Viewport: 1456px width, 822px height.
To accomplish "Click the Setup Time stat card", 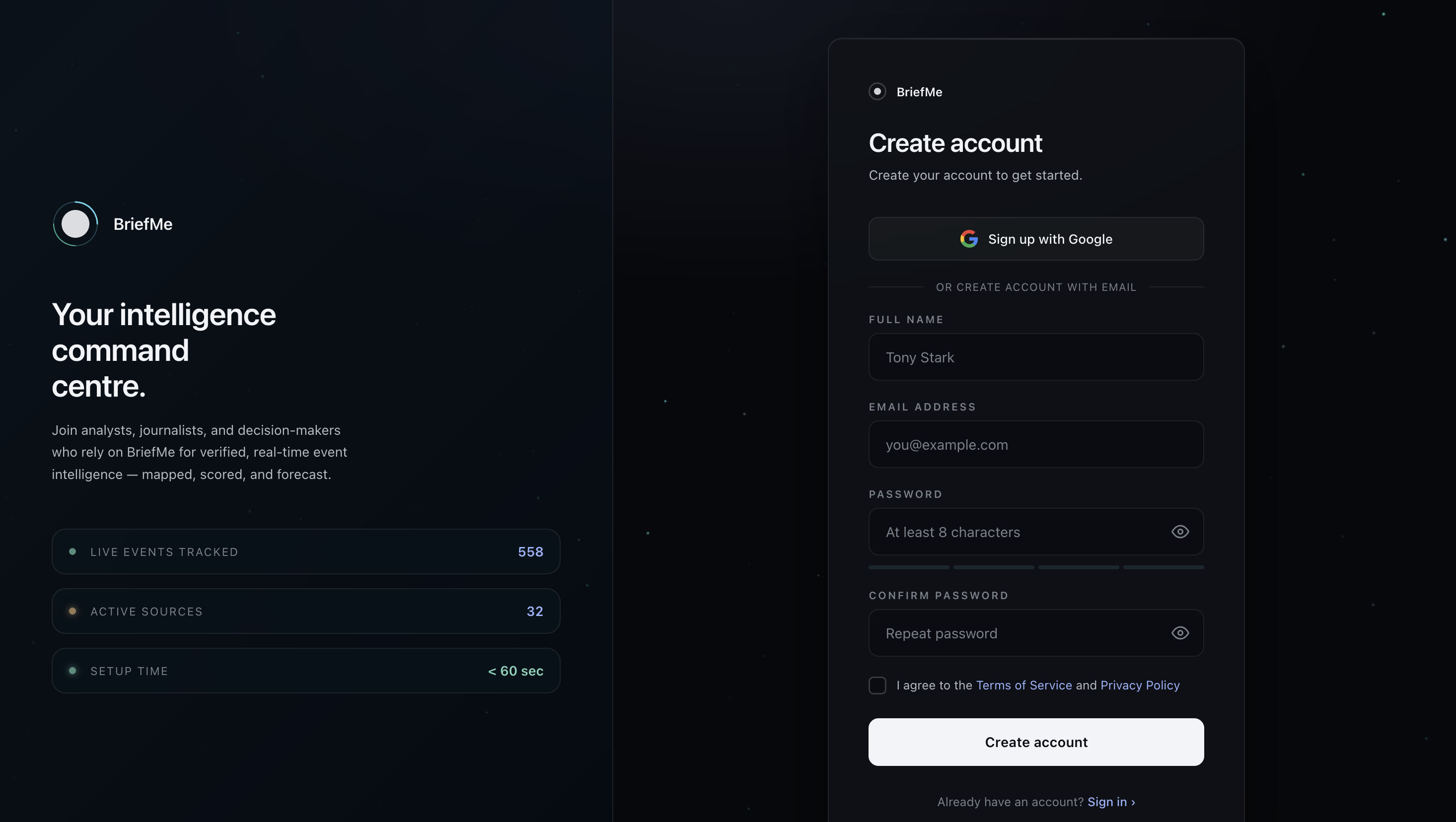I will (306, 671).
